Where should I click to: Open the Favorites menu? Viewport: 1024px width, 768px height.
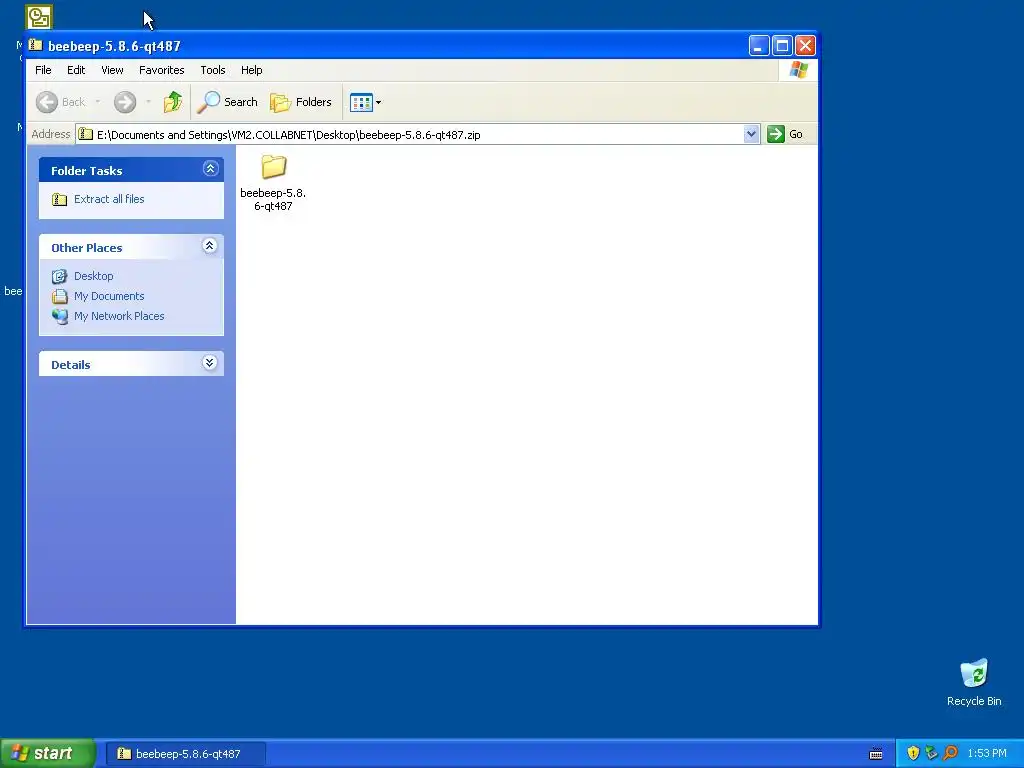161,70
